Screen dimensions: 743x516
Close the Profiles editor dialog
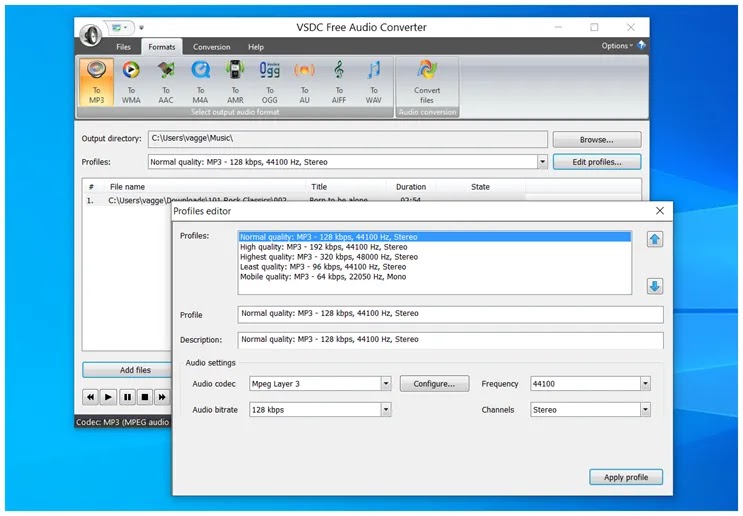click(x=660, y=211)
